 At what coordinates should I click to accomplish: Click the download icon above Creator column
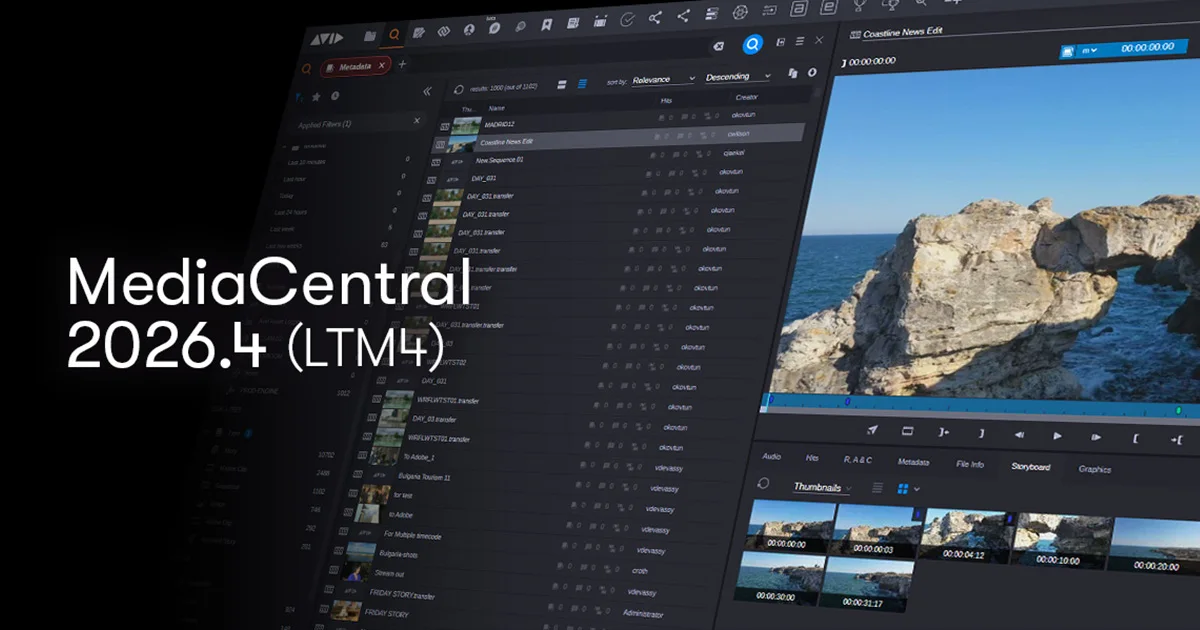pos(811,72)
